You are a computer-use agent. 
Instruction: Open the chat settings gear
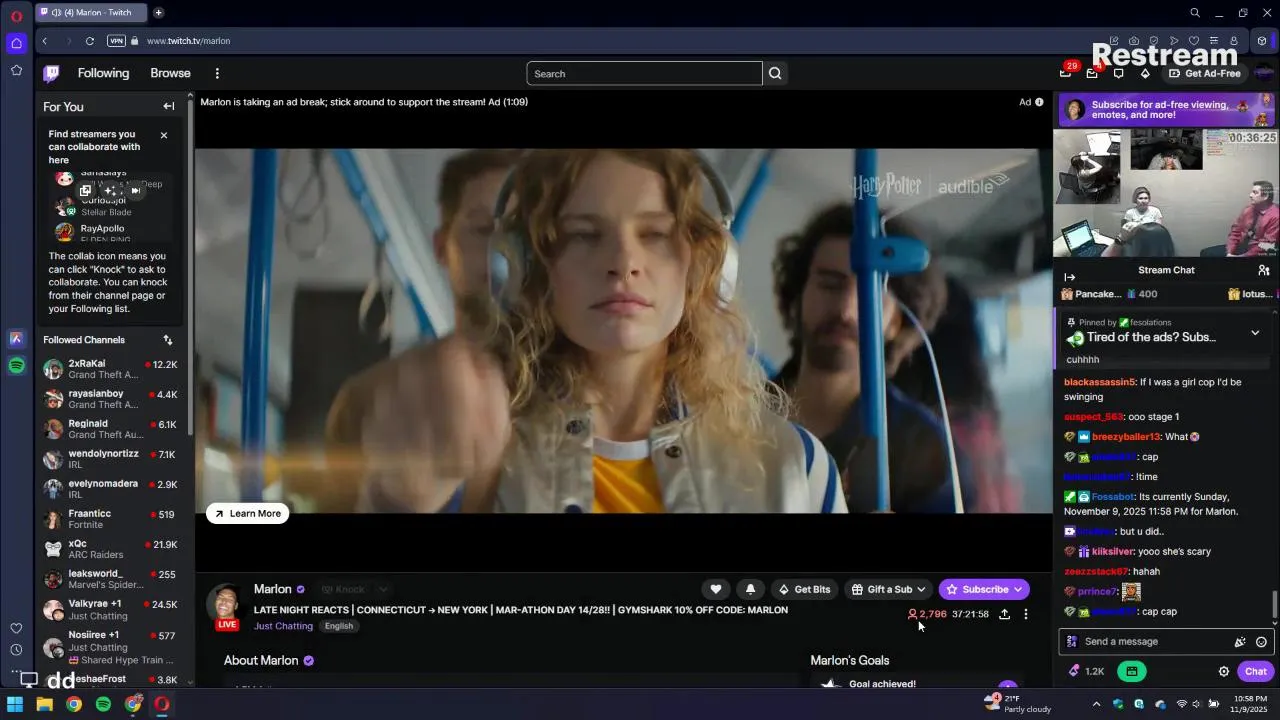click(1223, 672)
